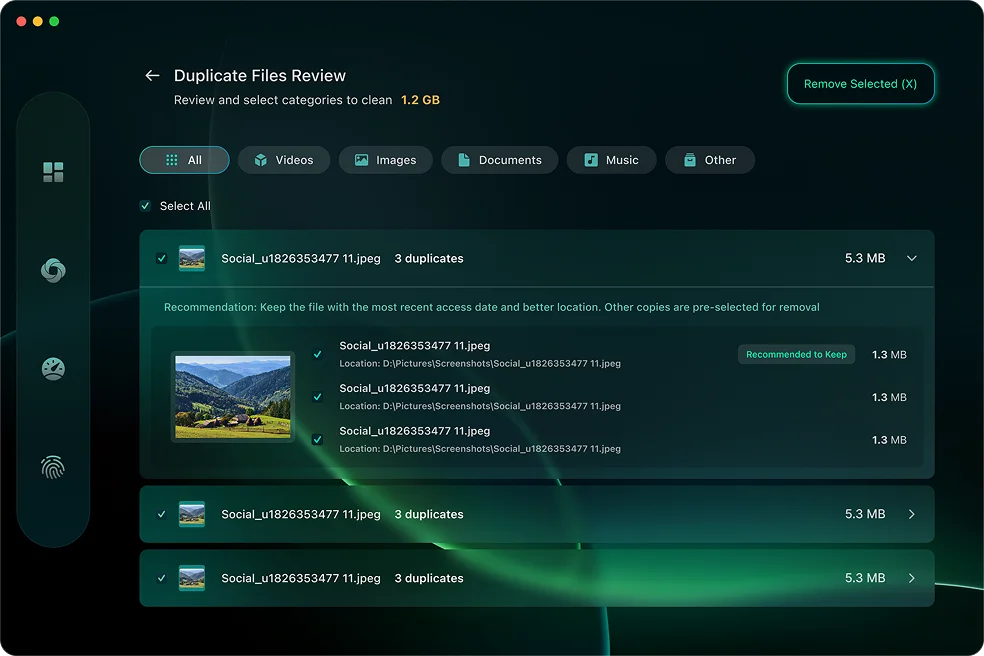Screen dimensions: 984x656
Task: Toggle the first group's duplicate selection checkbox
Action: coord(162,258)
